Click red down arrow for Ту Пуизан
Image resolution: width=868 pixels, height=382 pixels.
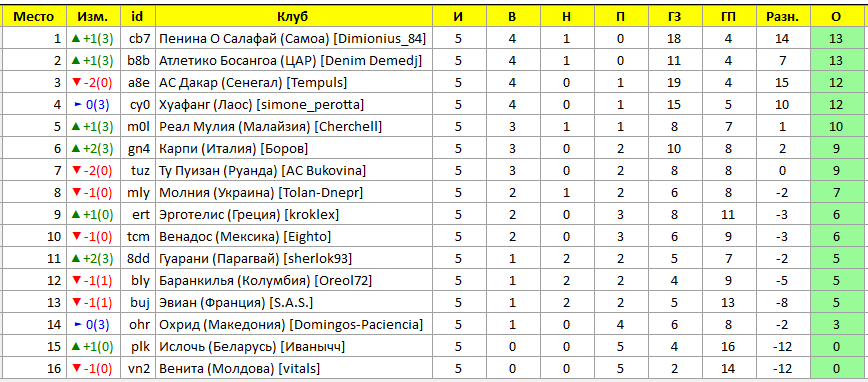pos(76,171)
